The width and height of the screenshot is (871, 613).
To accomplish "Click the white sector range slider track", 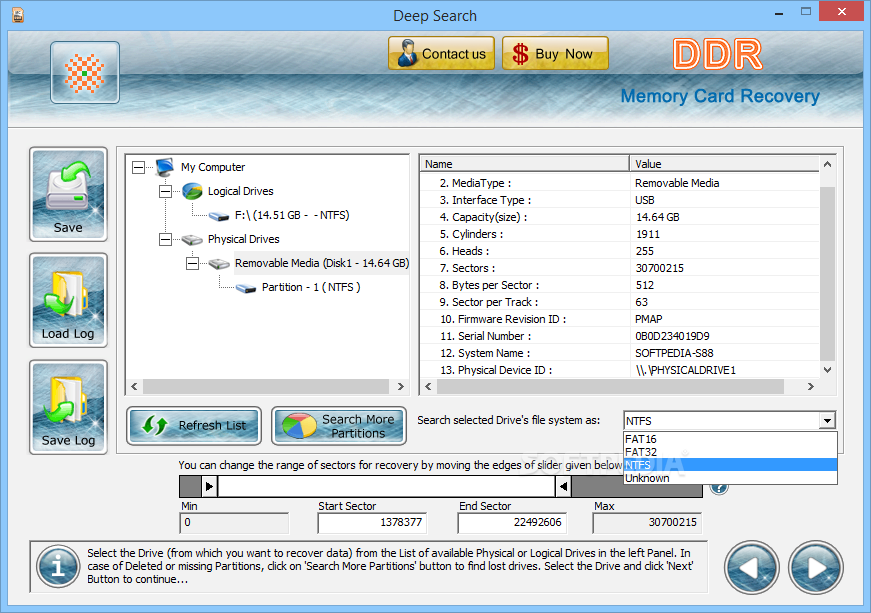I will coord(387,487).
